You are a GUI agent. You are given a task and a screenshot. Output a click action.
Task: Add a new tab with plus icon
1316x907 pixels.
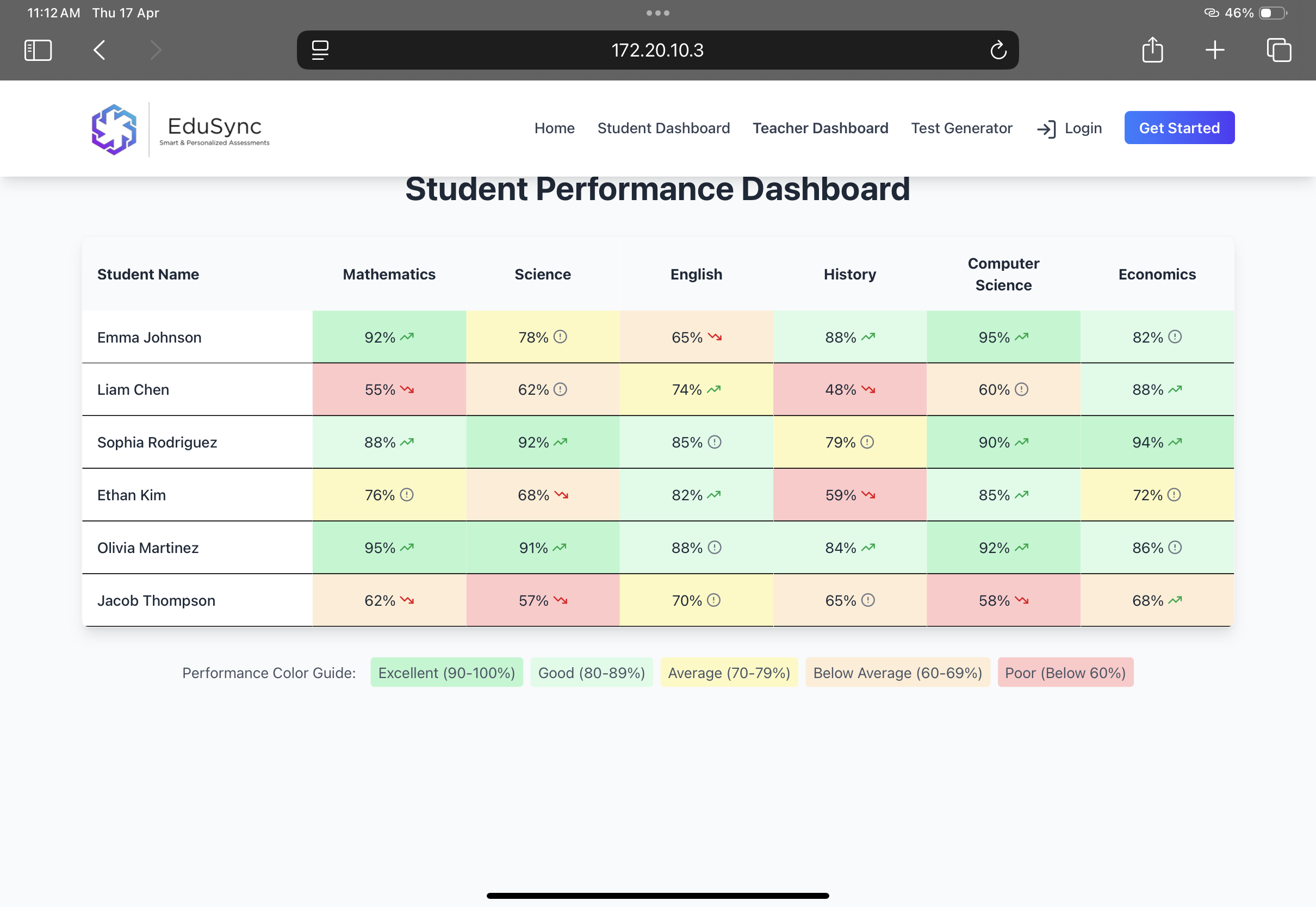point(1214,50)
